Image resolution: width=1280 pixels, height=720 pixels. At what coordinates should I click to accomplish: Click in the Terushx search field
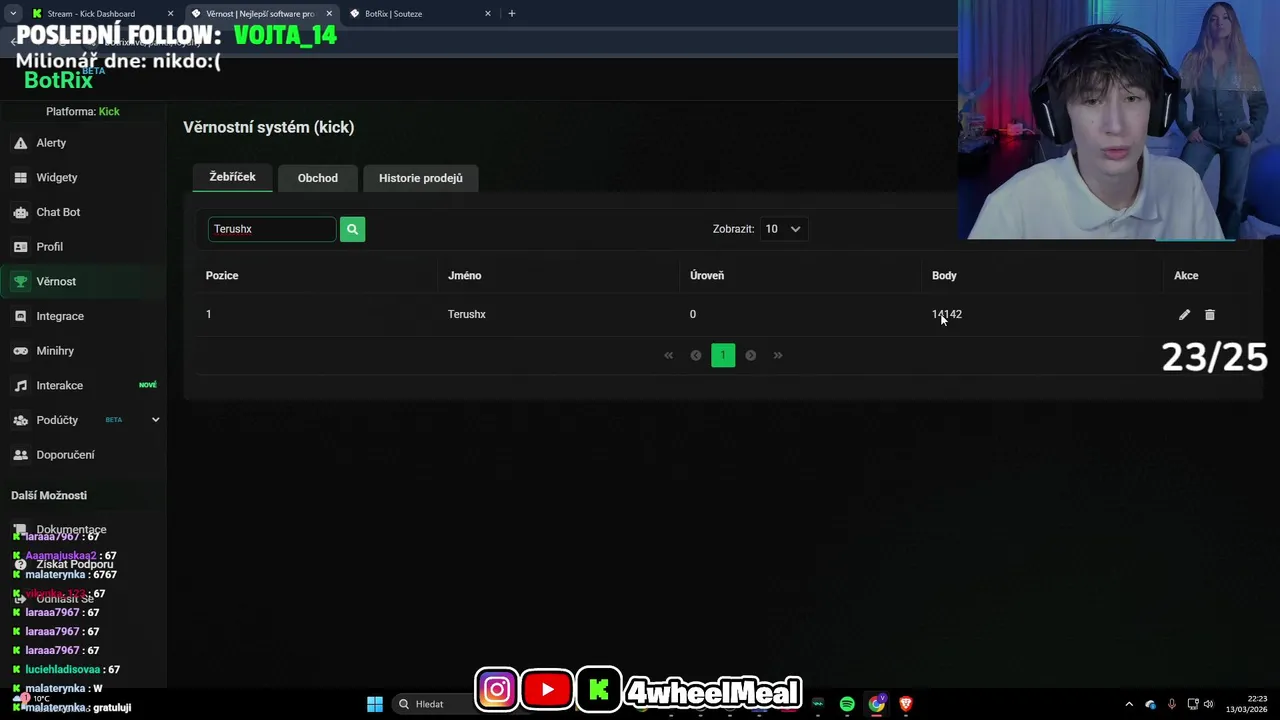[272, 229]
